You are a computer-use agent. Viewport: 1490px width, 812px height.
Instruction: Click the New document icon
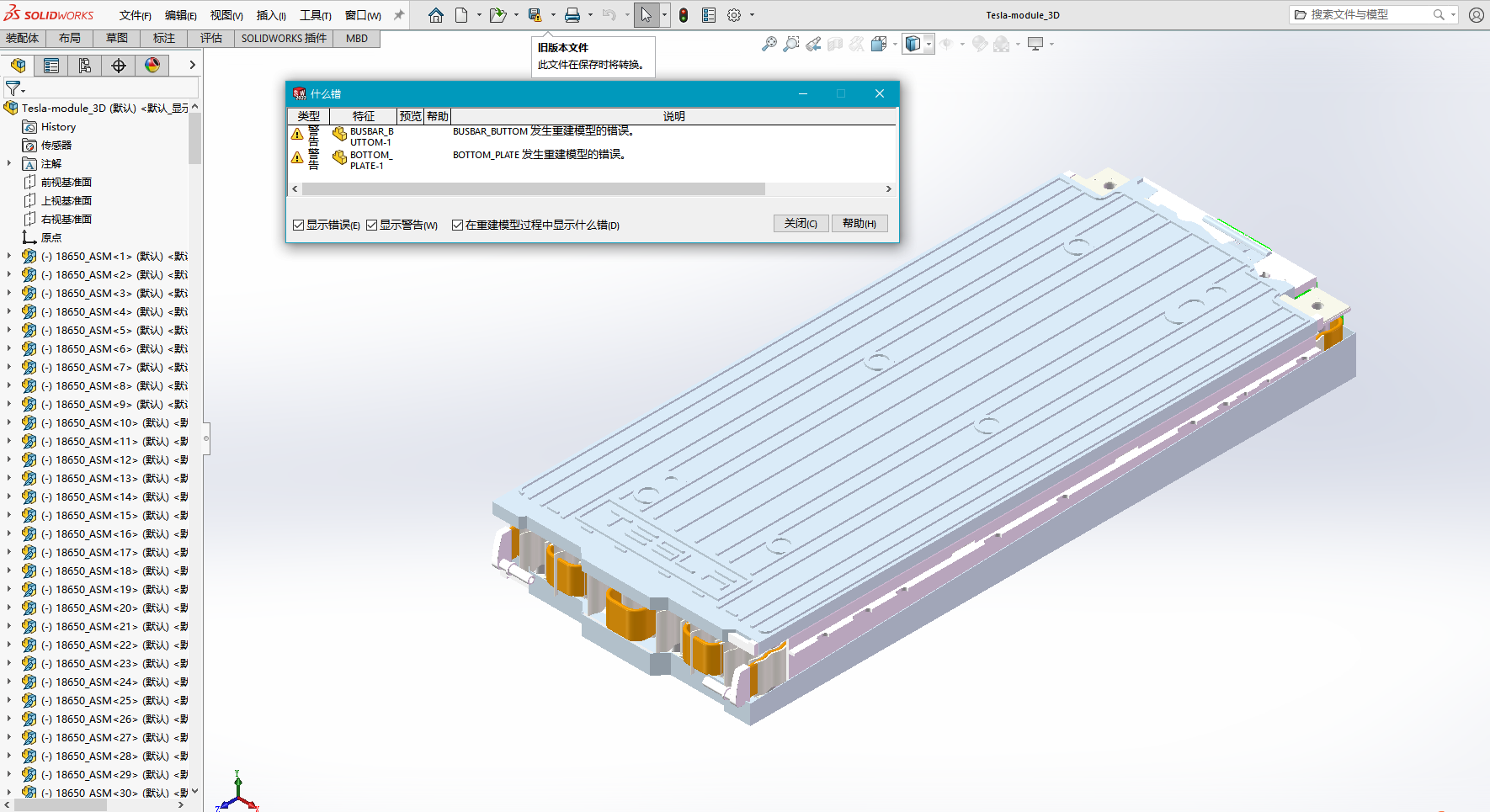461,15
